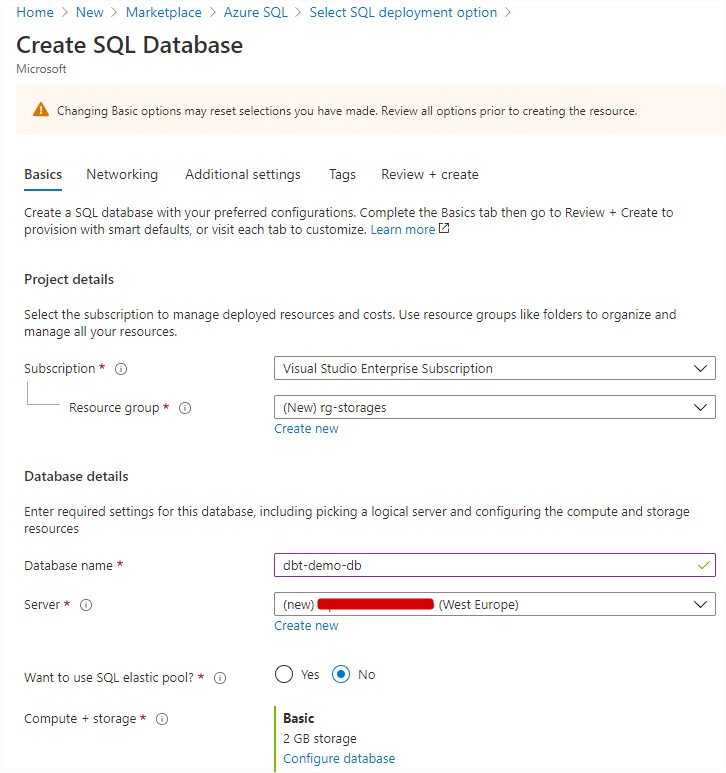Go to the Review + create tab

pyautogui.click(x=430, y=175)
